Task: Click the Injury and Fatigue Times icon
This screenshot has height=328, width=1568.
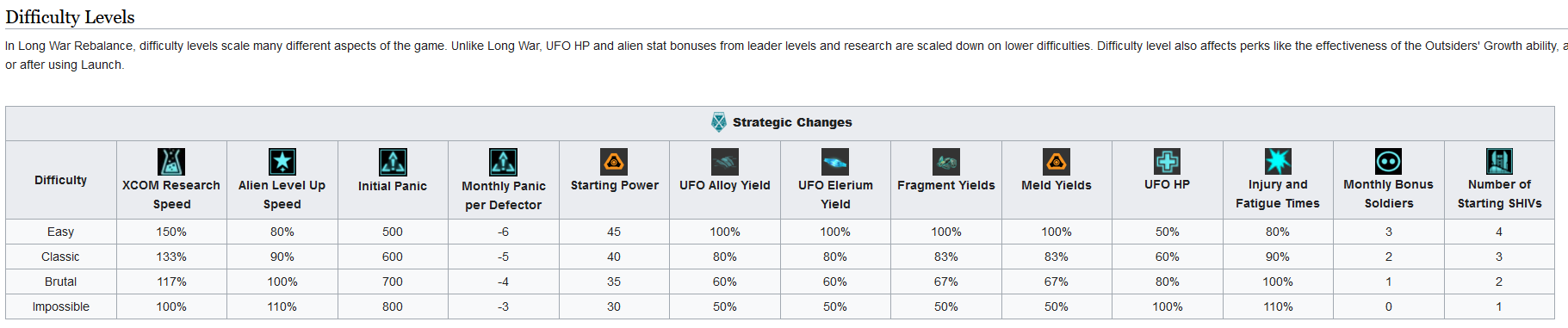Action: pos(1278,161)
